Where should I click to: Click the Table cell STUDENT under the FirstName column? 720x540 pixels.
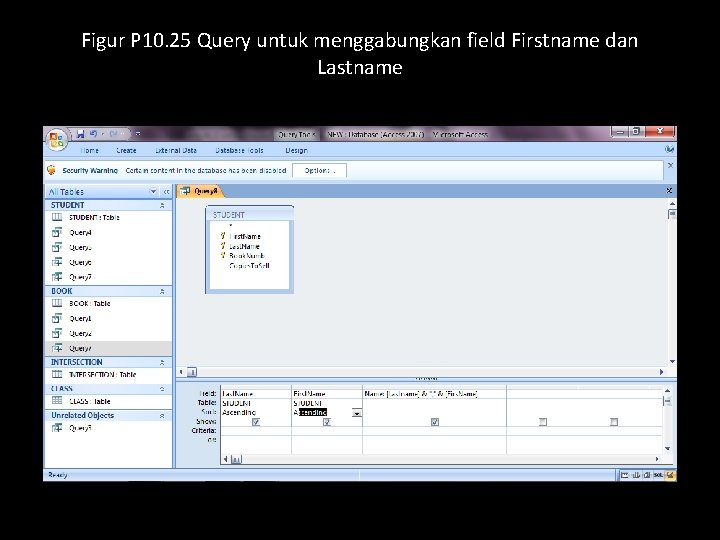pos(326,403)
